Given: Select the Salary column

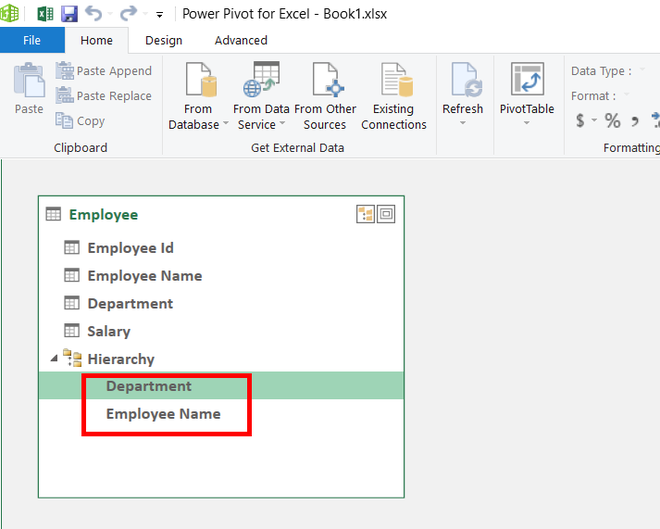Looking at the screenshot, I should (x=109, y=331).
